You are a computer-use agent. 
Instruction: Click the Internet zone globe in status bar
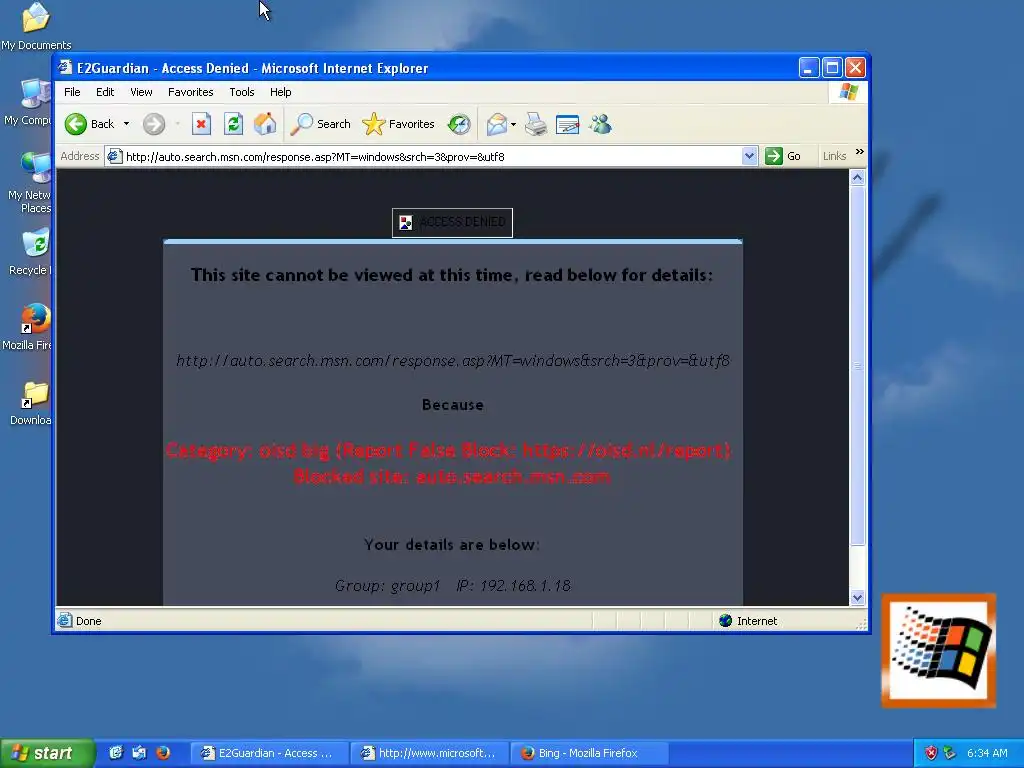(726, 620)
